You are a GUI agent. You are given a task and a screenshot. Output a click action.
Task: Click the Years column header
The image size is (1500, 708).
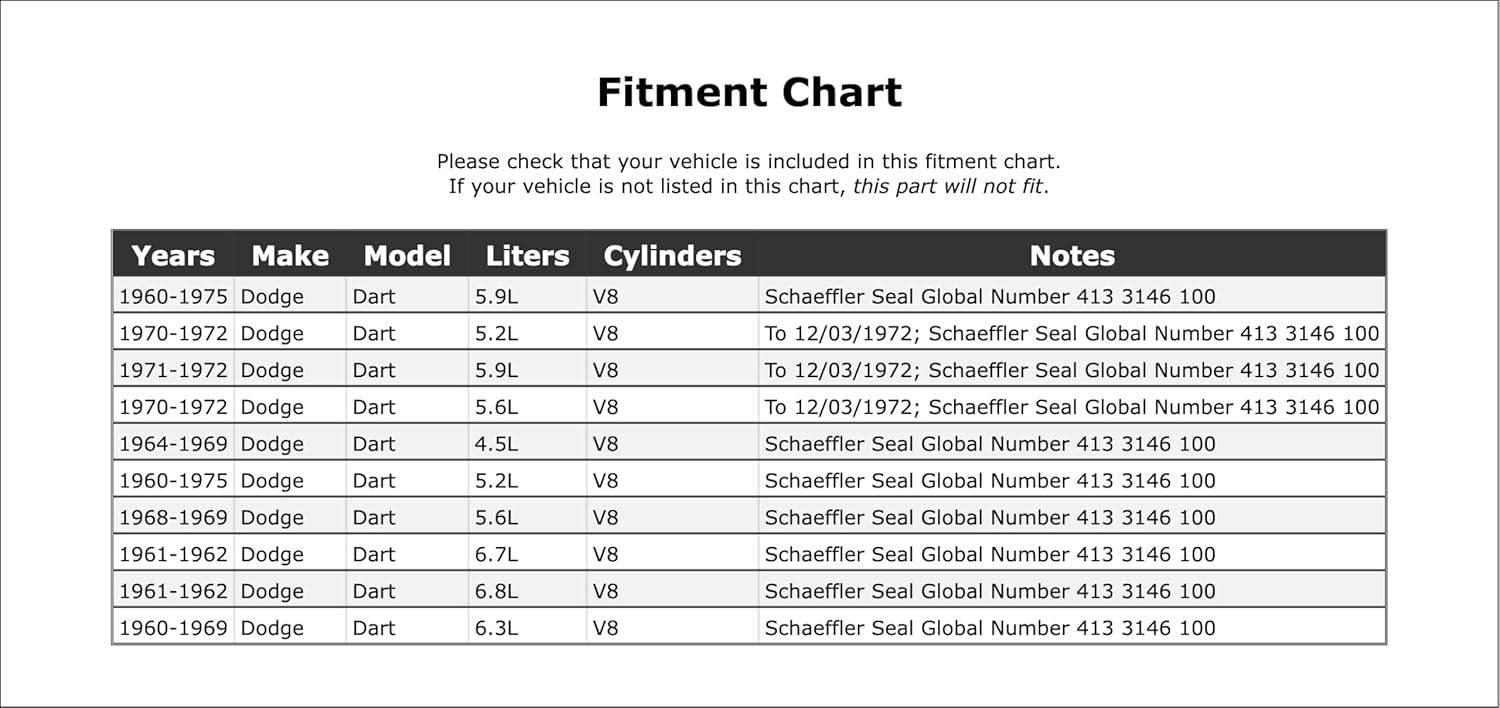(173, 256)
